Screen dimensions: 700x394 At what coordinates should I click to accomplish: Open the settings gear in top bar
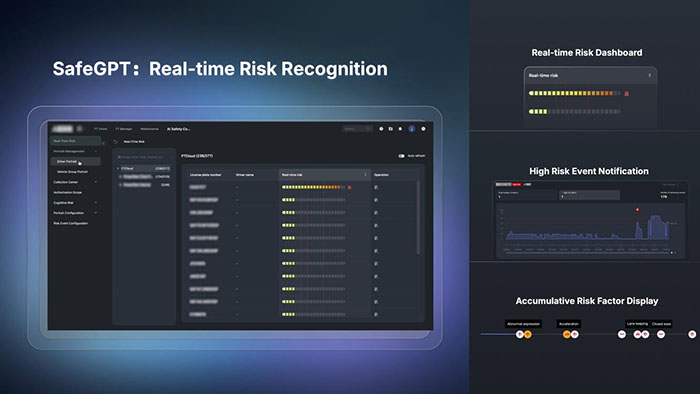click(423, 129)
